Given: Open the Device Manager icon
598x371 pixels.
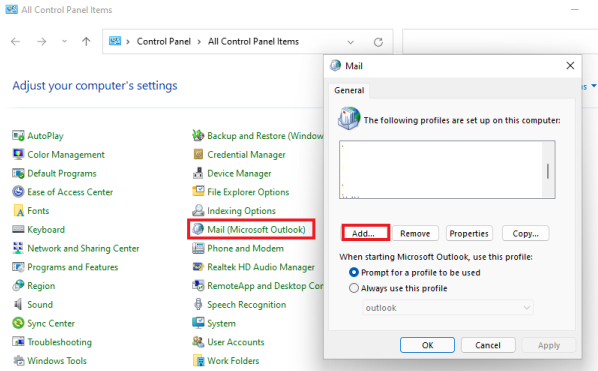Looking at the screenshot, I should [198, 173].
